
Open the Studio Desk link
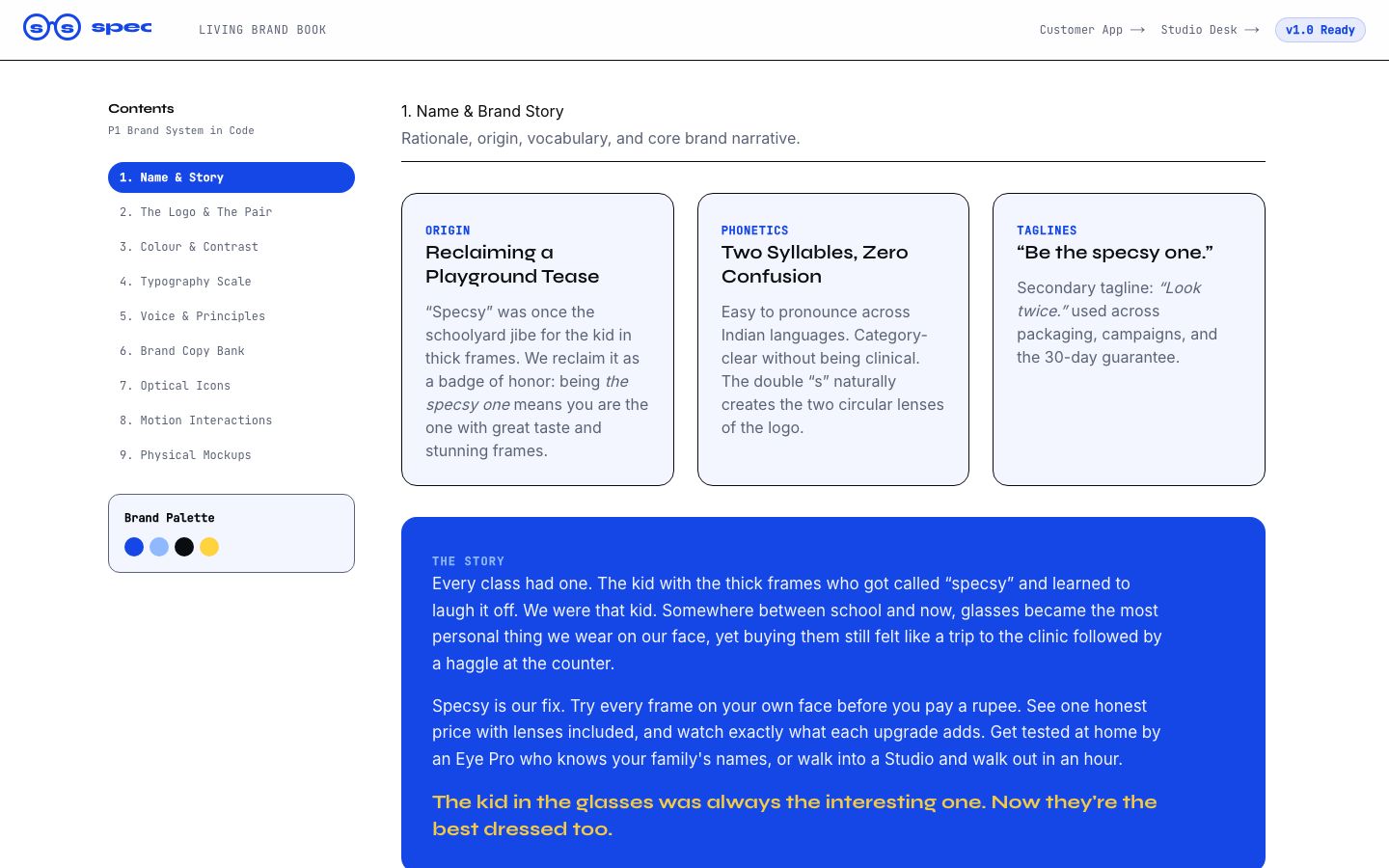1210,30
